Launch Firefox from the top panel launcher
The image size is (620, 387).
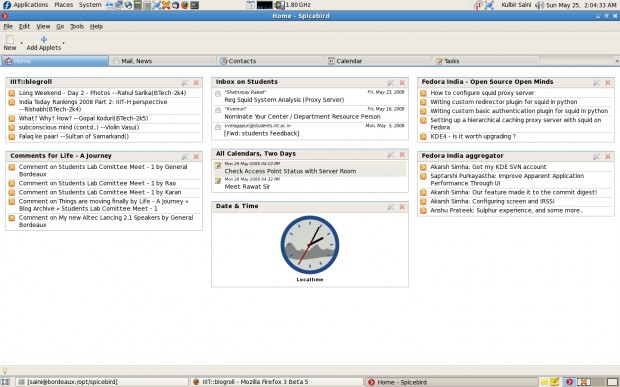point(185,5)
